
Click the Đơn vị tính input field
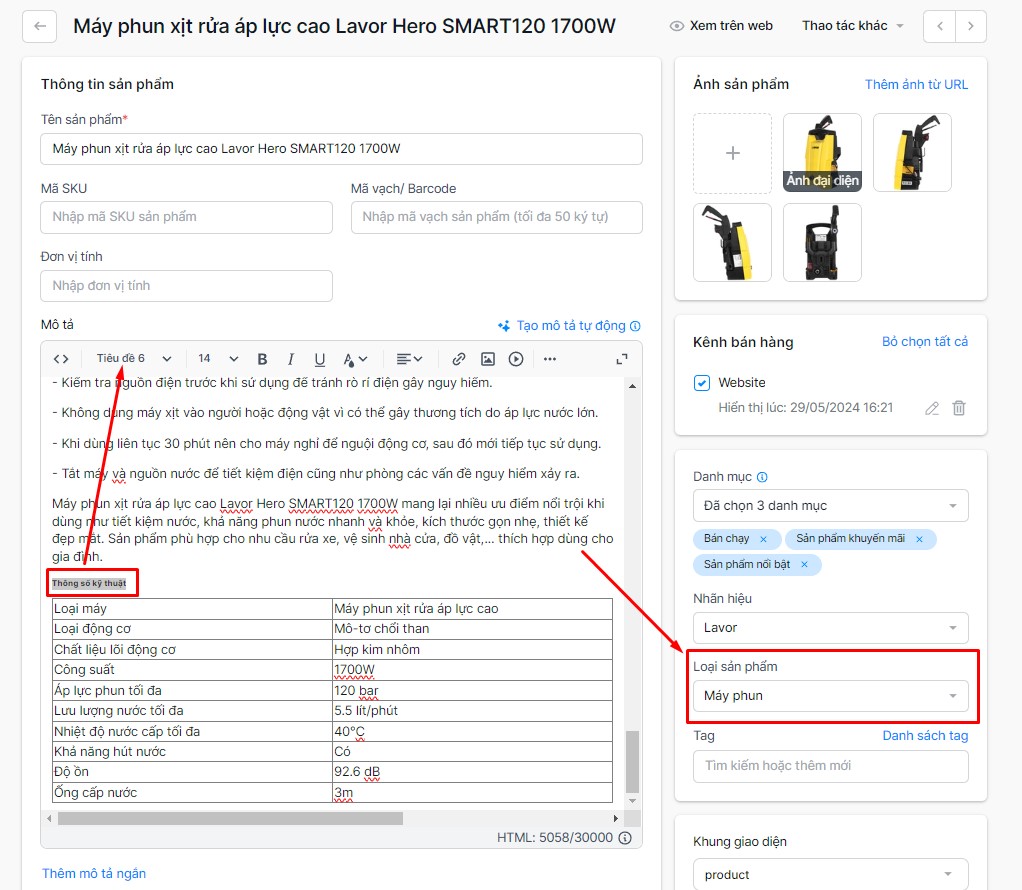[186, 286]
